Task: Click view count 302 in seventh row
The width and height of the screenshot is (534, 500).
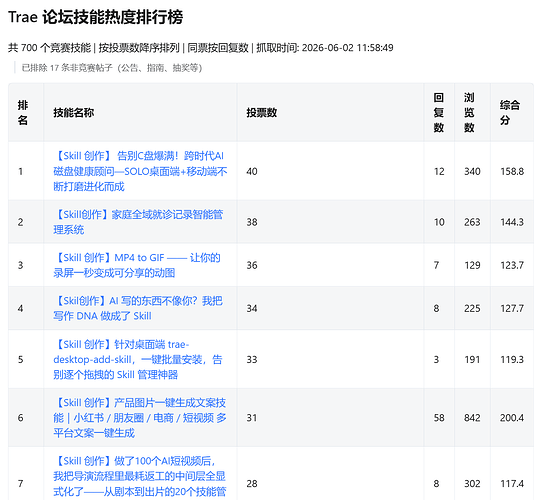Action: (472, 484)
